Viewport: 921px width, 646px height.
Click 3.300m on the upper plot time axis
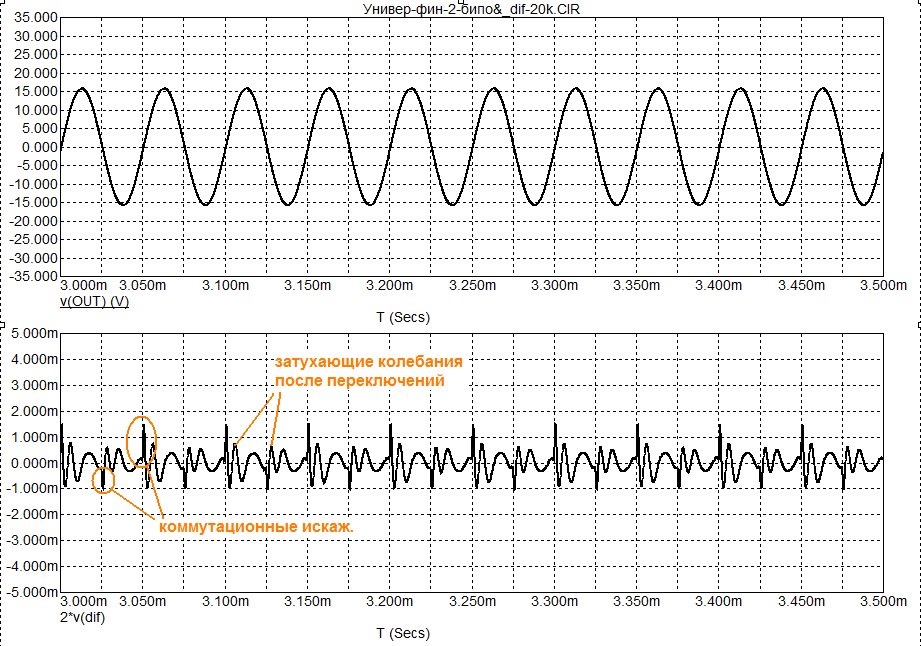(554, 285)
